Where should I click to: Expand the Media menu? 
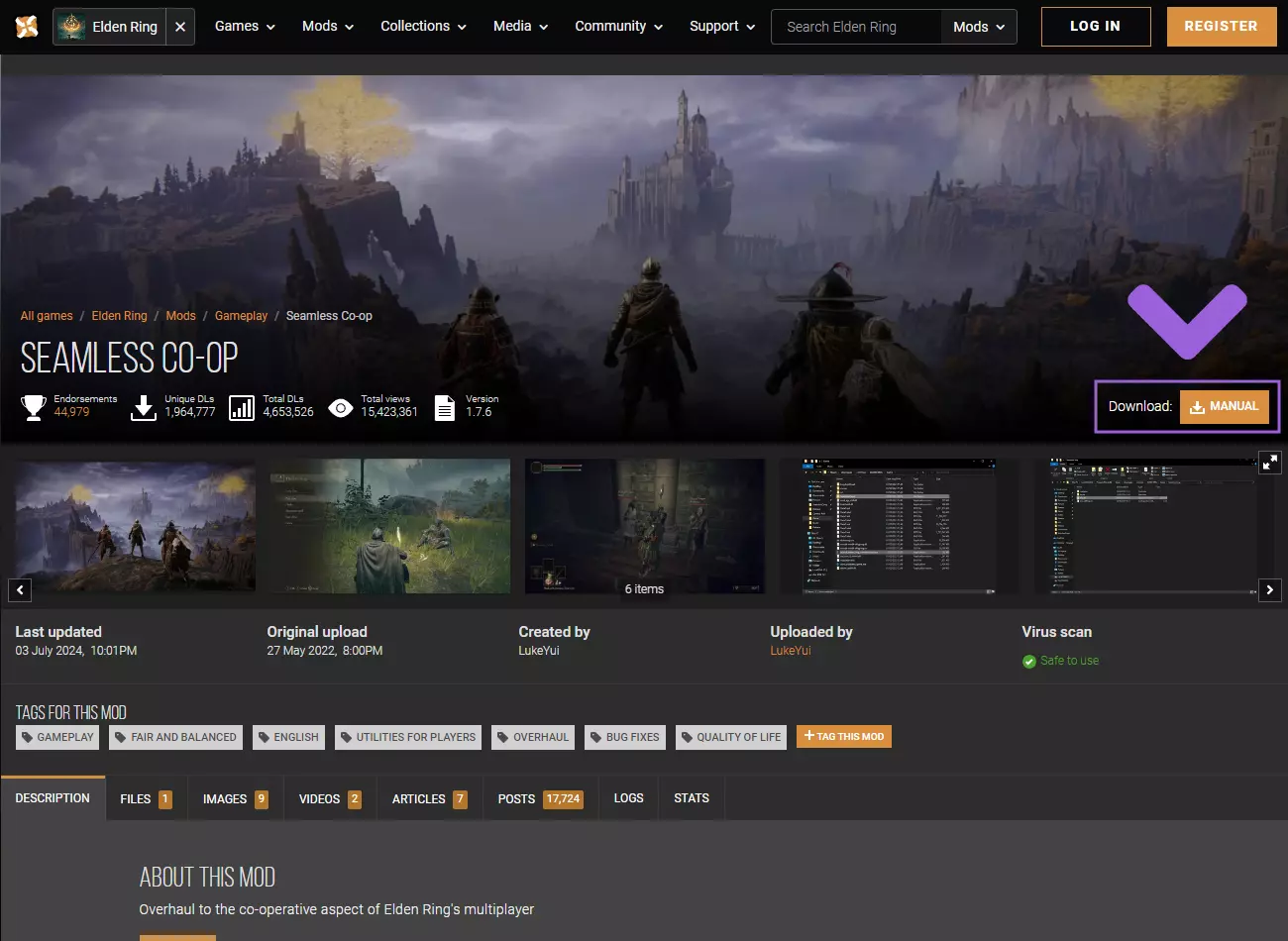point(521,27)
